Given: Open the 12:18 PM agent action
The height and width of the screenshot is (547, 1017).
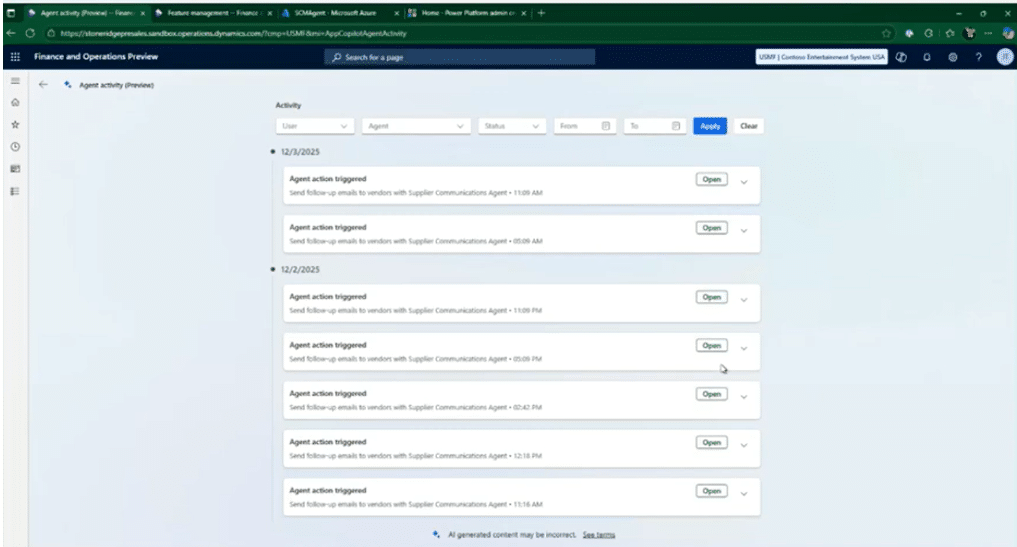Looking at the screenshot, I should [x=712, y=443].
